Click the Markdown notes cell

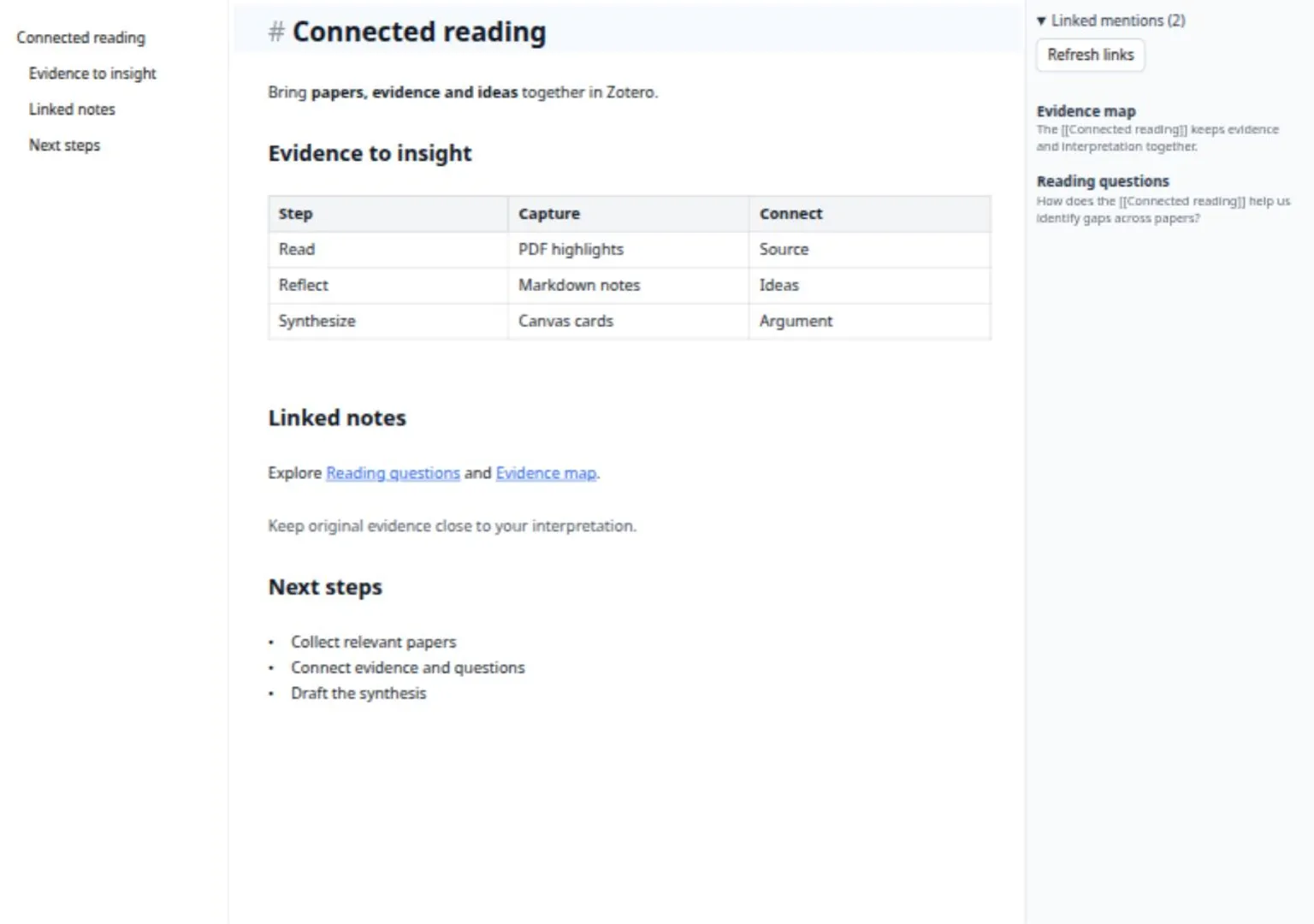point(628,286)
